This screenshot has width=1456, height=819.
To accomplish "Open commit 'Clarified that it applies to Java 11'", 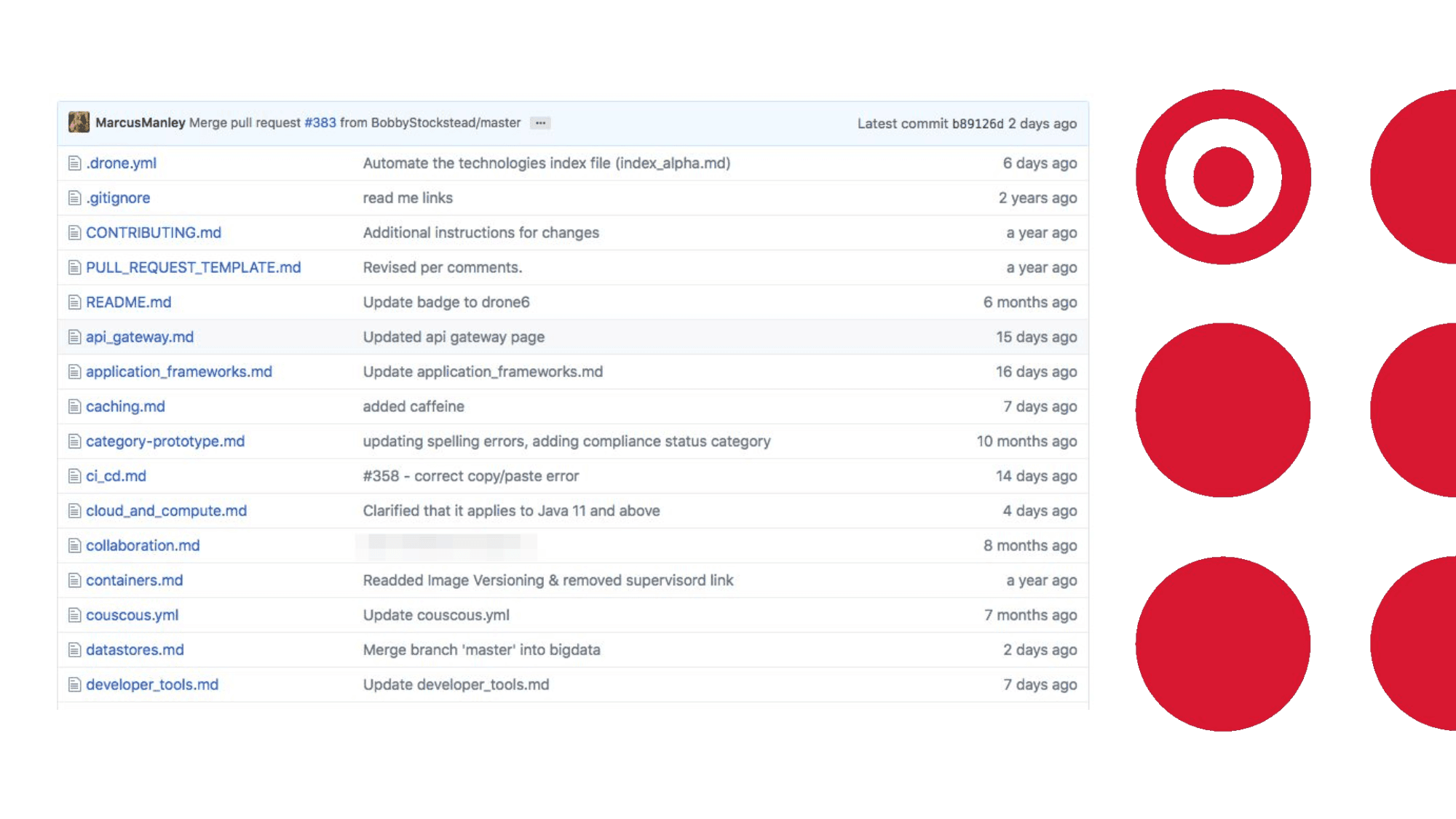I will tap(511, 511).
